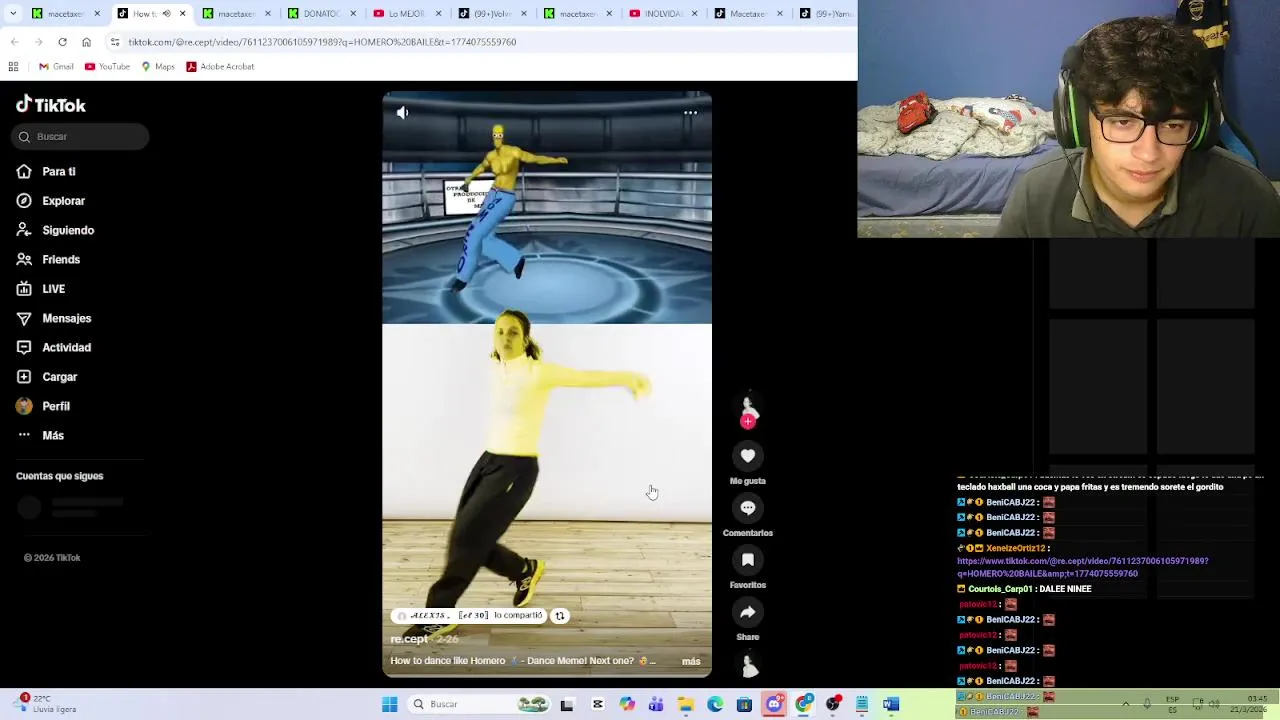The image size is (1280, 720).
Task: Open the tab search dropdown arrow
Action: 14,14
